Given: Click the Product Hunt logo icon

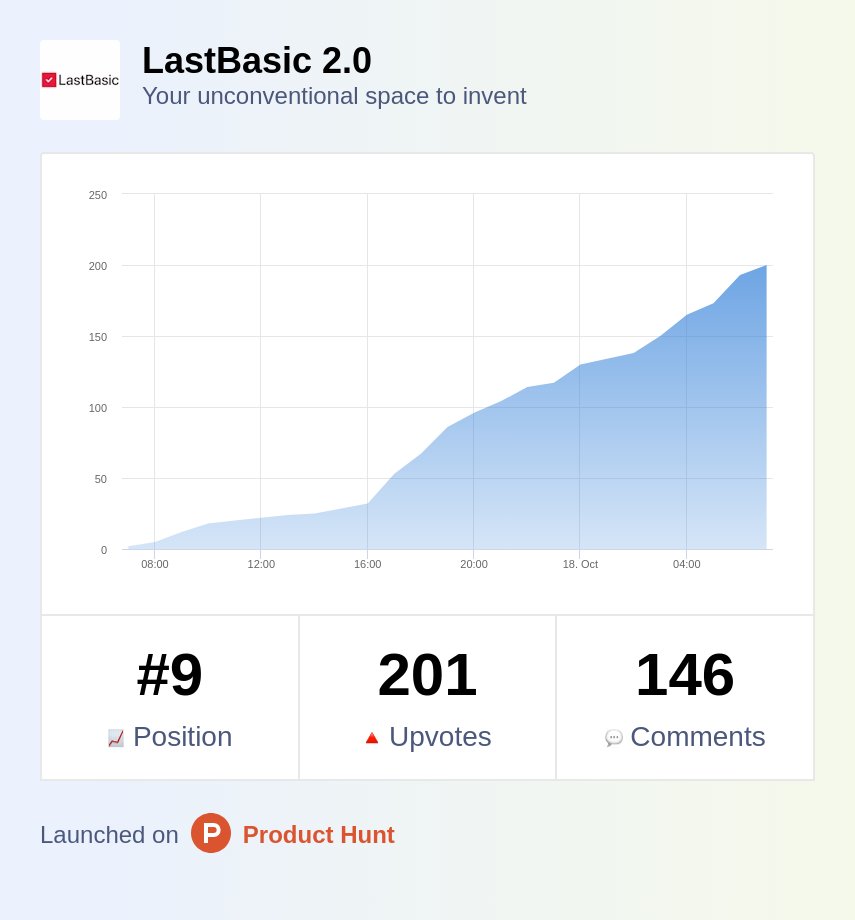Looking at the screenshot, I should [211, 833].
